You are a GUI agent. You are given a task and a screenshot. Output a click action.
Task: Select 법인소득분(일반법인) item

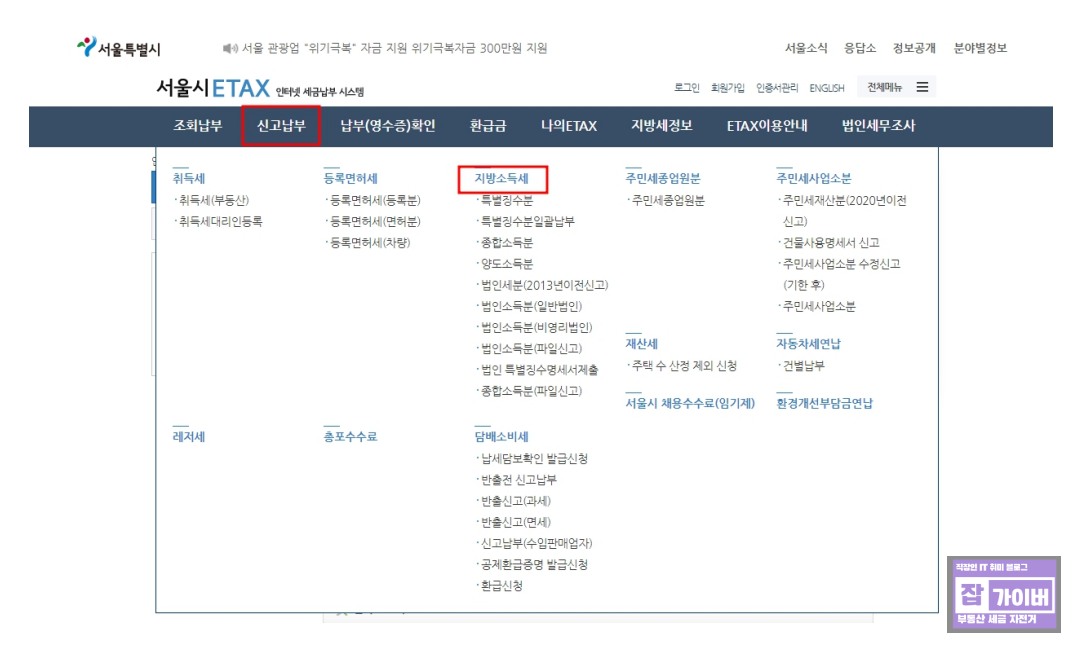pyautogui.click(x=531, y=306)
